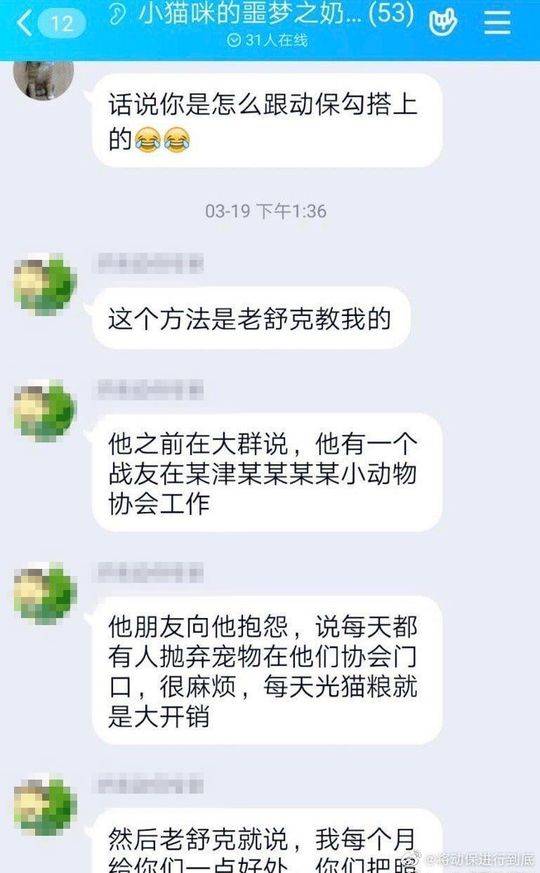Tap the 03-19 下午1:36 timestamp
This screenshot has width=540, height=873.
pyautogui.click(x=266, y=212)
